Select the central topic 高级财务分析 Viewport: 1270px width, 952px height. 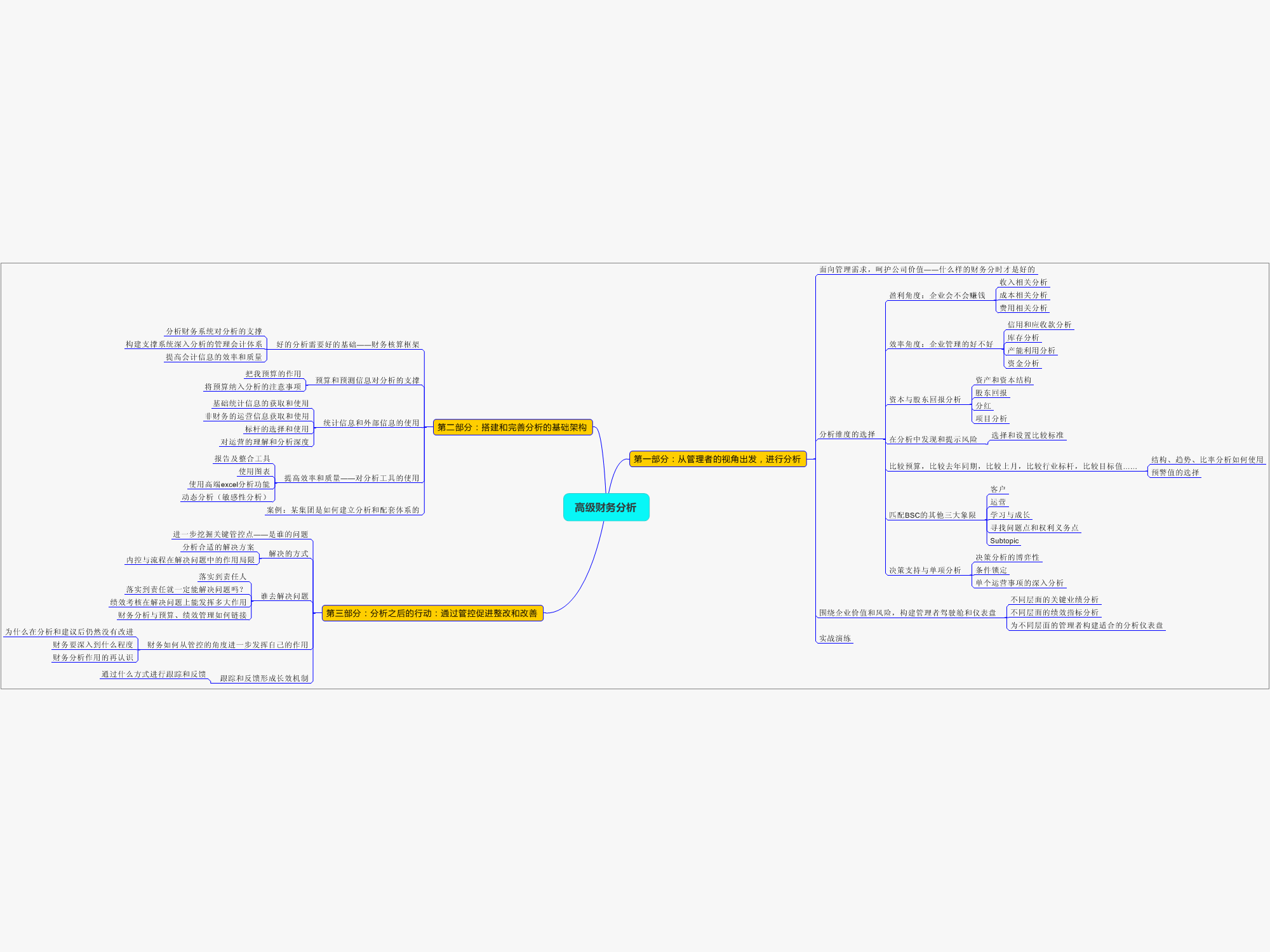(606, 507)
